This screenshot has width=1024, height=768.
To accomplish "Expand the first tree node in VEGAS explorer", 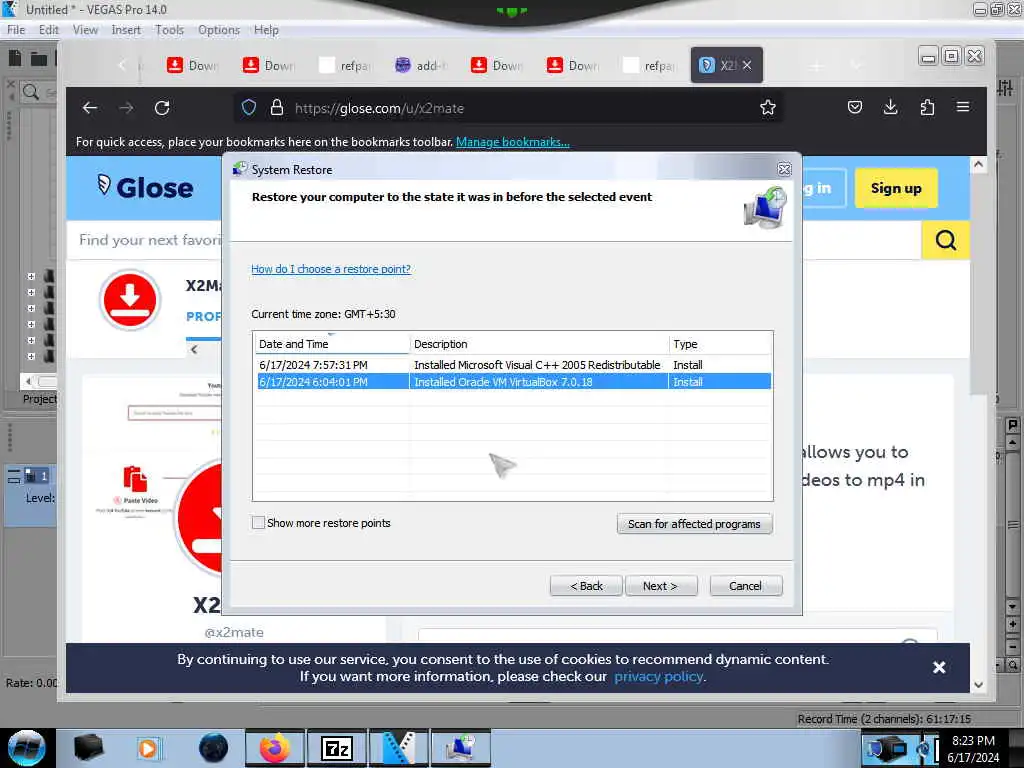I will [x=31, y=276].
